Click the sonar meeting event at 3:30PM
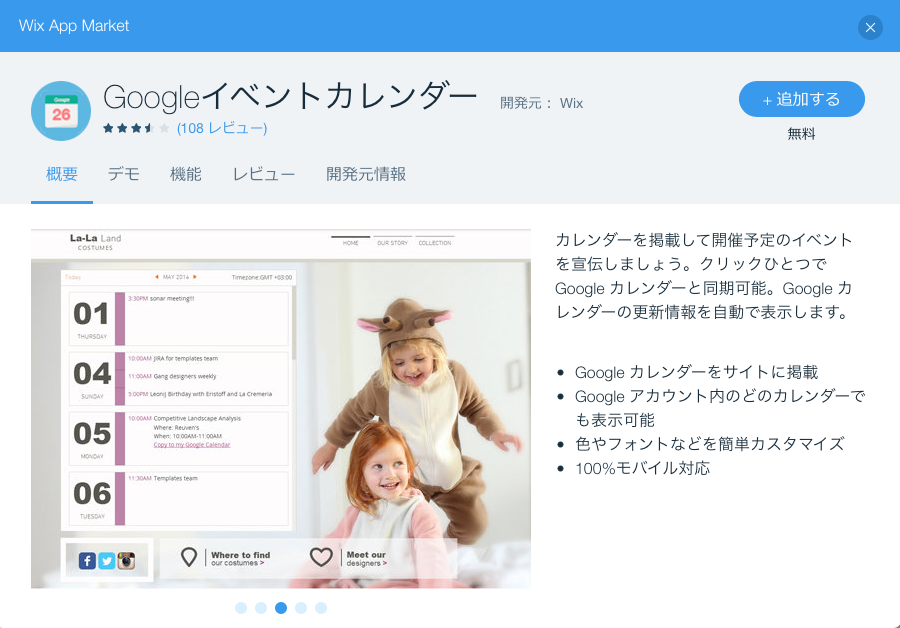Image resolution: width=900 pixels, height=628 pixels. [x=161, y=299]
